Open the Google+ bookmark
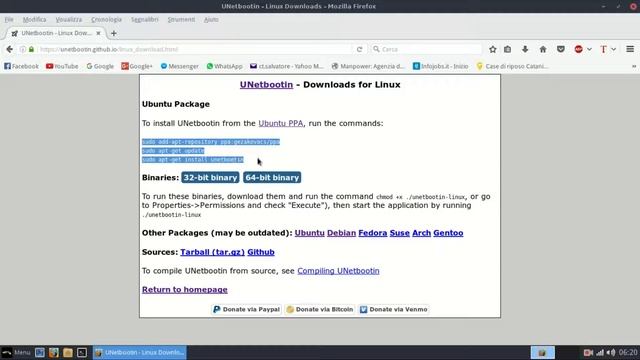 coord(137,66)
